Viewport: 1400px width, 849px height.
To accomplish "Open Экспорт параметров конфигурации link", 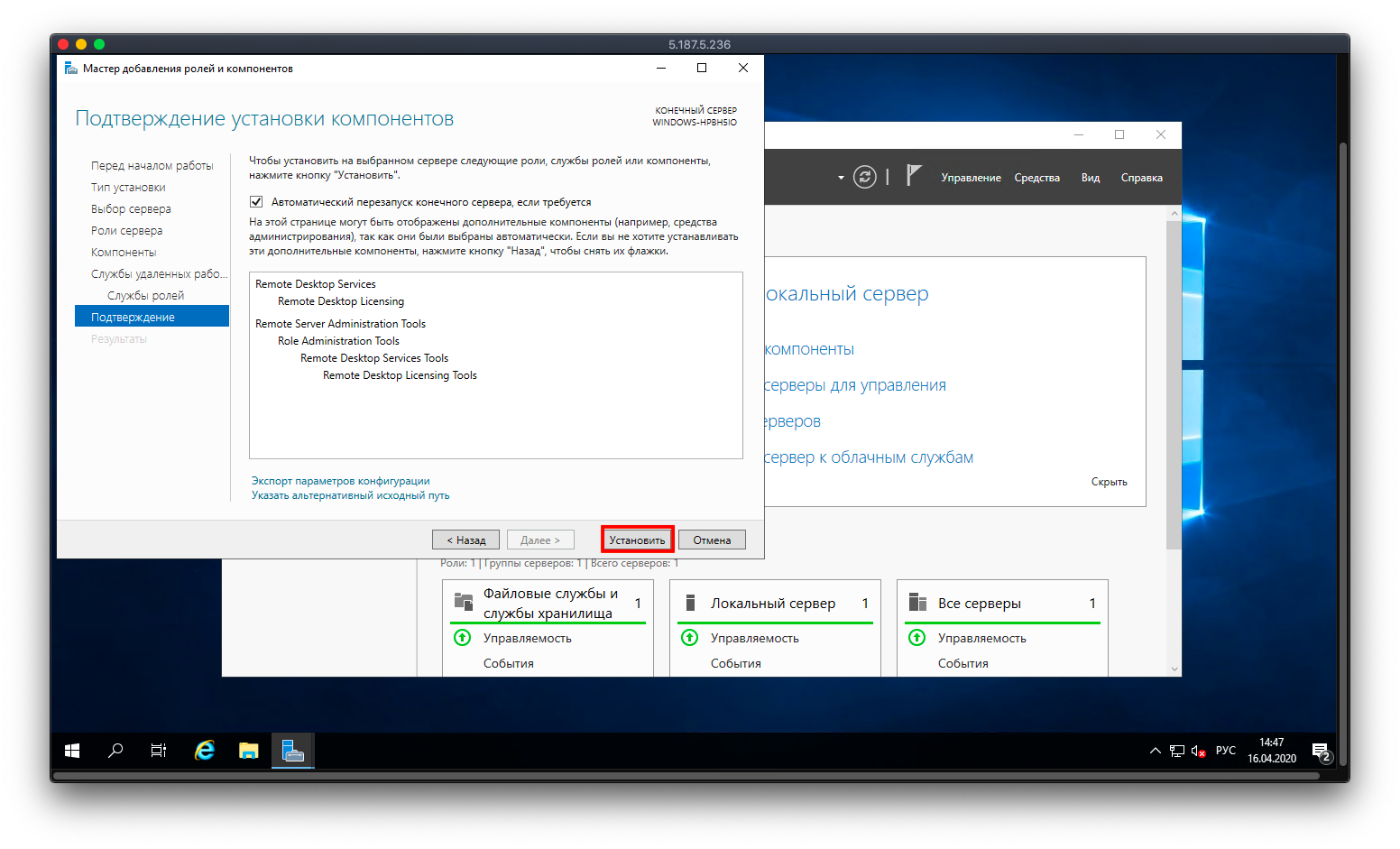I will click(x=340, y=481).
